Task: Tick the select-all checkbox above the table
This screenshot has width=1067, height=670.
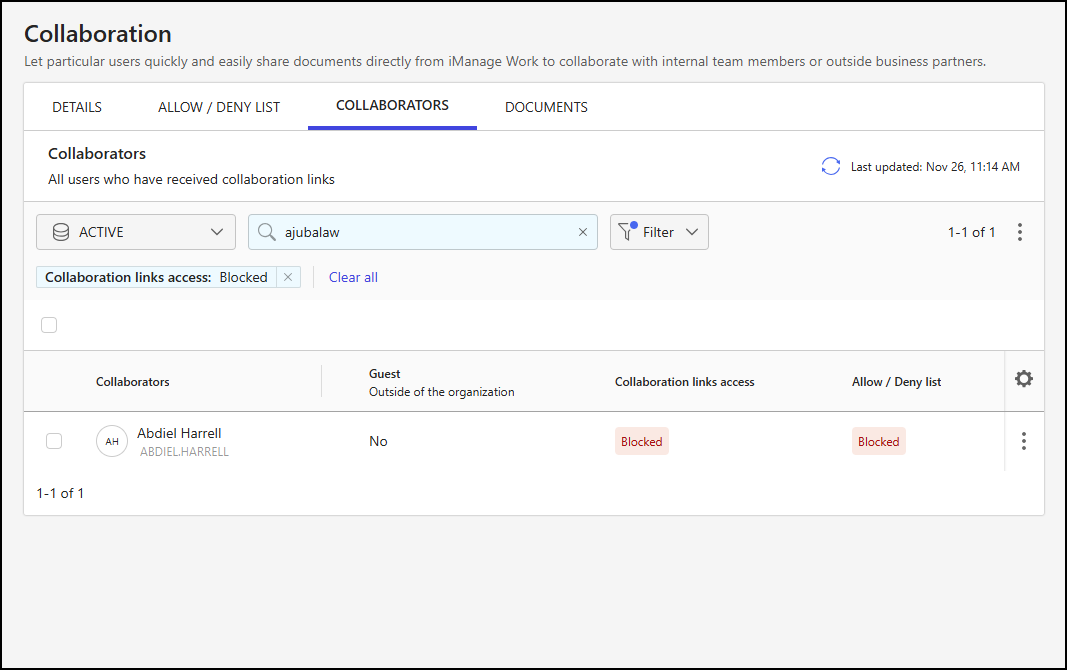Action: (49, 325)
